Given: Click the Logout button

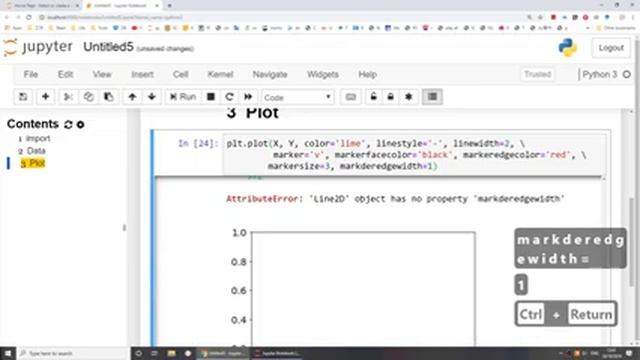Looking at the screenshot, I should (x=611, y=48).
